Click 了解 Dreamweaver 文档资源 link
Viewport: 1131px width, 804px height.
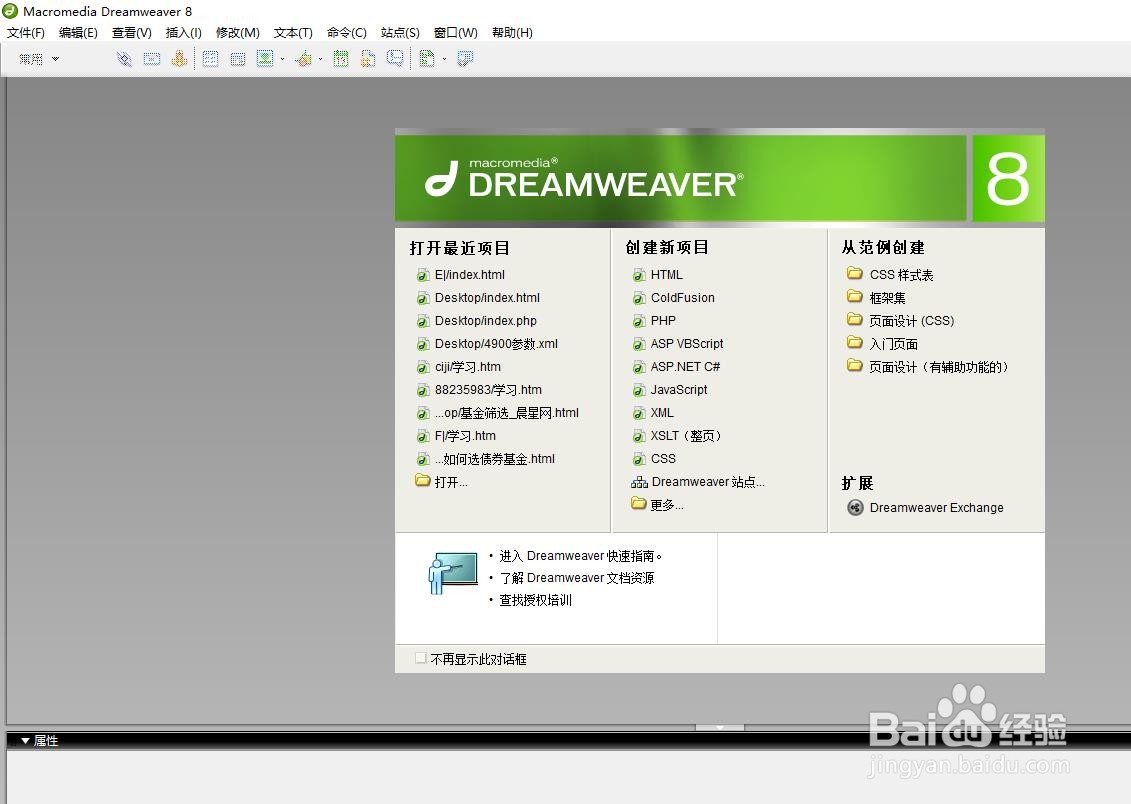(576, 578)
